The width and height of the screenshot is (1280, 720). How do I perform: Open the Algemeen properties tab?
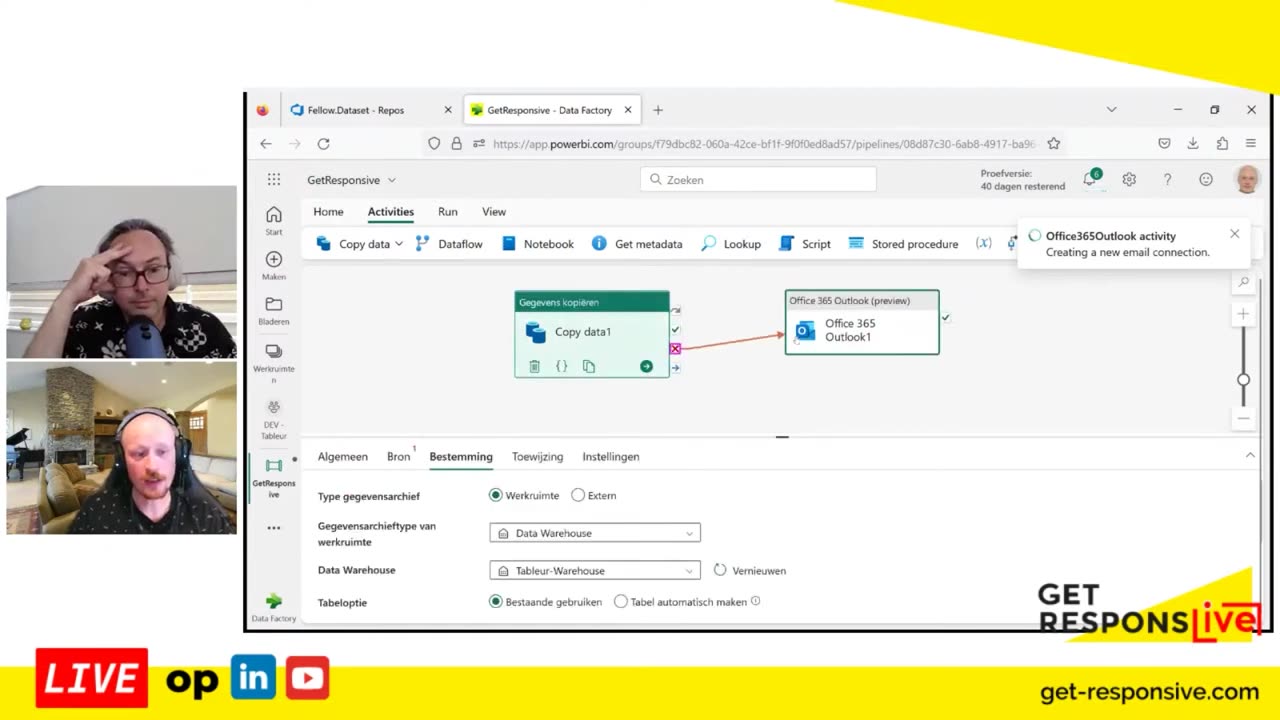343,457
